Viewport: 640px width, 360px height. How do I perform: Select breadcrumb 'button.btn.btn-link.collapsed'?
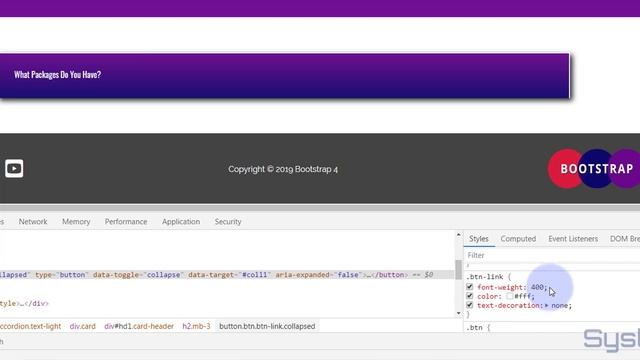click(x=267, y=327)
